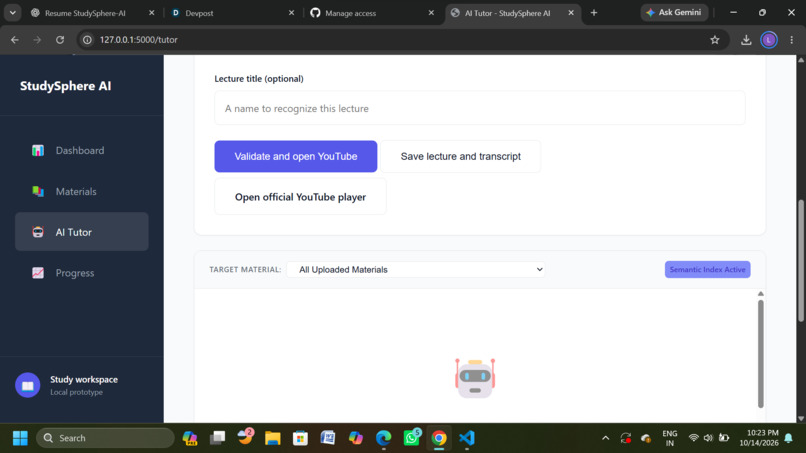Click the ENG IN language indicator

tap(670, 438)
